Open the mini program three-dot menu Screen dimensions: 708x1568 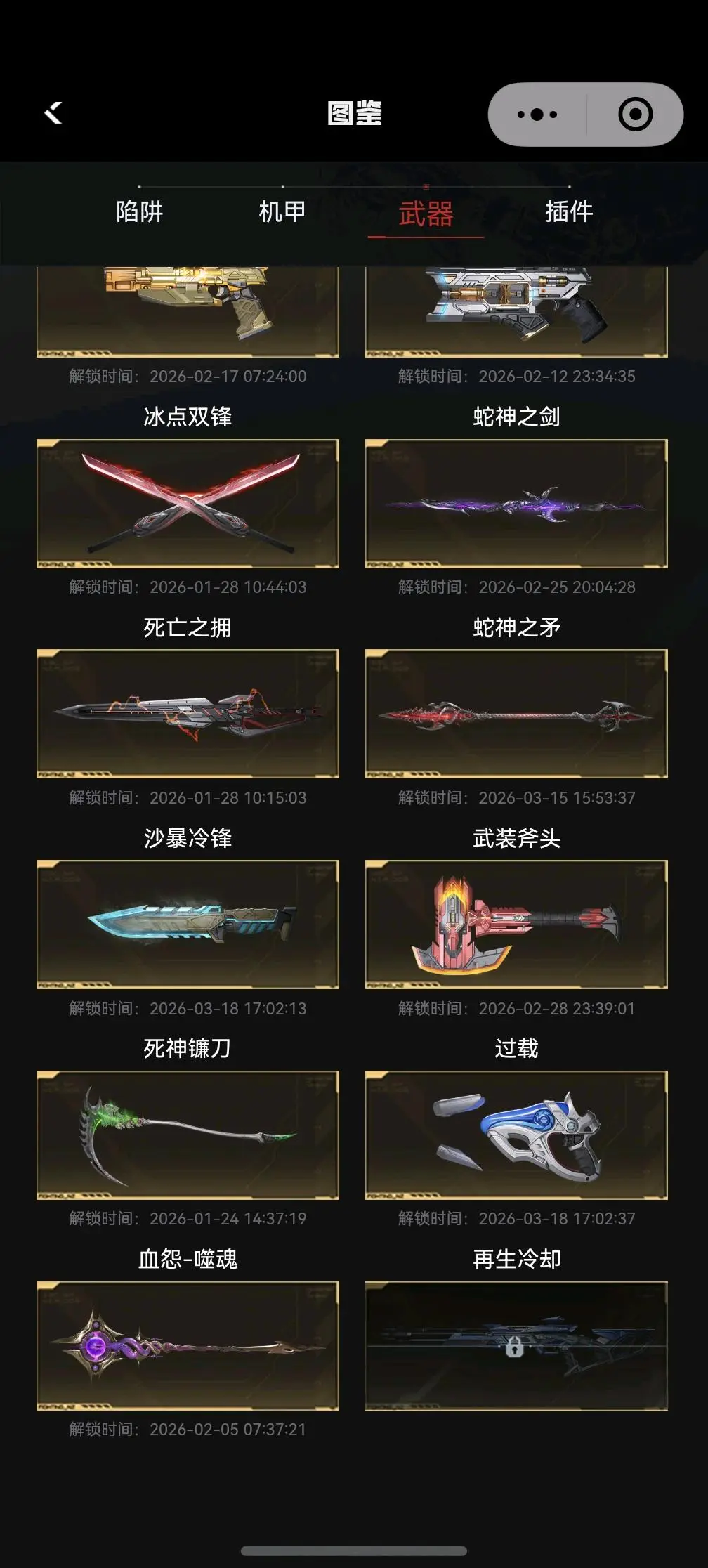pyautogui.click(x=537, y=115)
